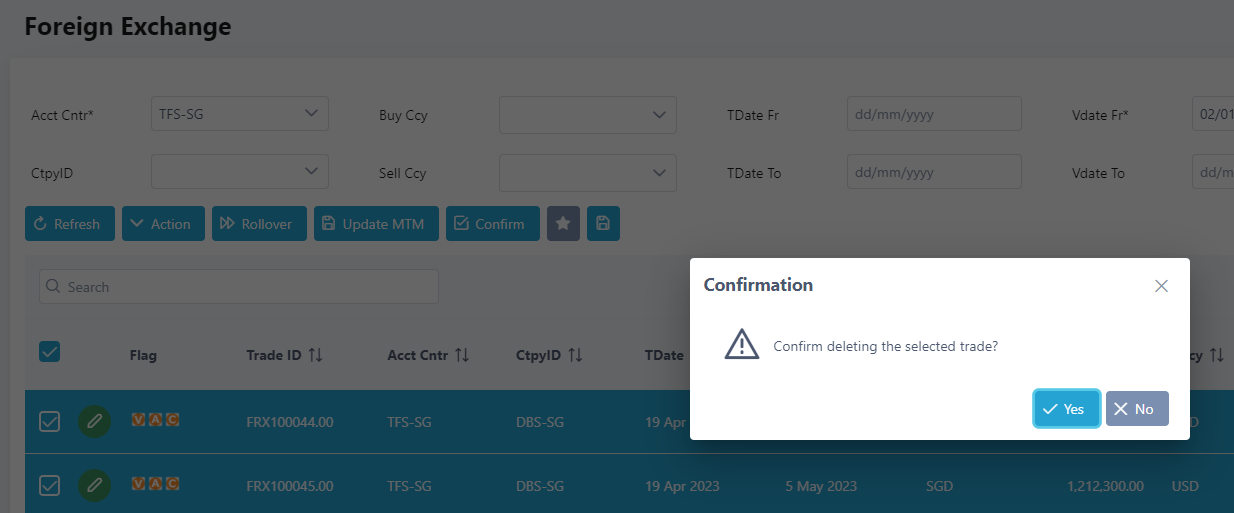
Task: Edit trade FRX100045.00 with pencil icon
Action: pos(94,486)
